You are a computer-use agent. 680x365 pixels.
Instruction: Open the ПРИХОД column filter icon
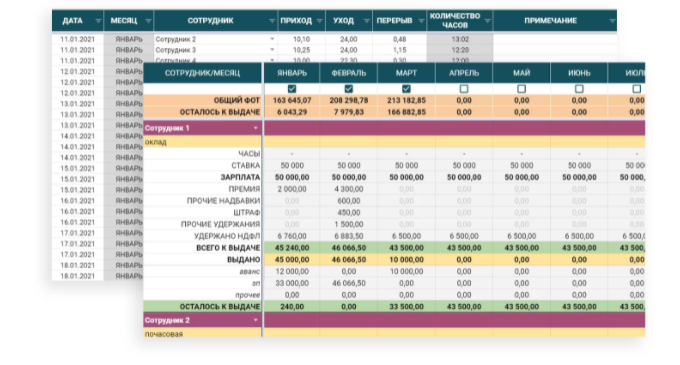pos(320,21)
